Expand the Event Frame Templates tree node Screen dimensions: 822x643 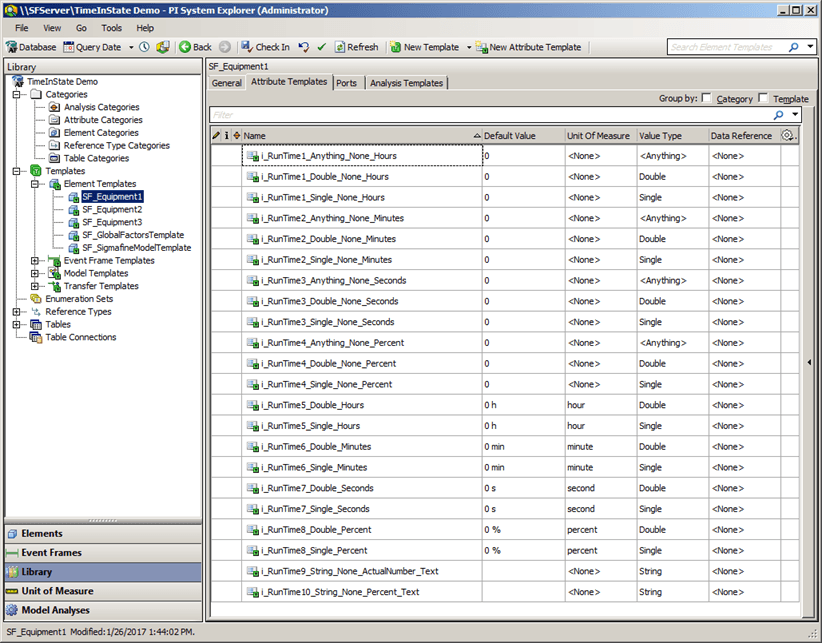pyautogui.click(x=33, y=260)
